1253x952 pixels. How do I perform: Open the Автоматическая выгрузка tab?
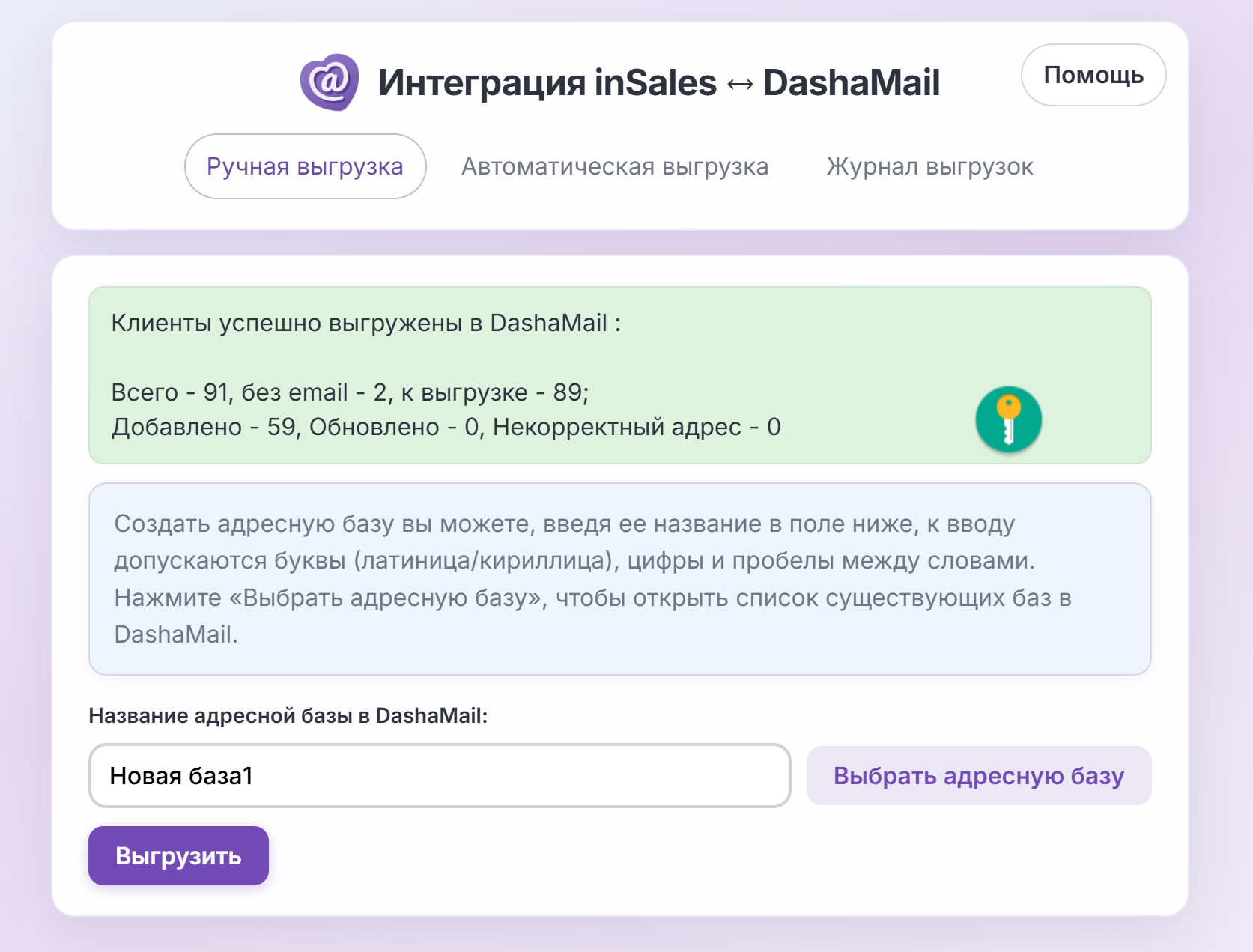(x=615, y=166)
